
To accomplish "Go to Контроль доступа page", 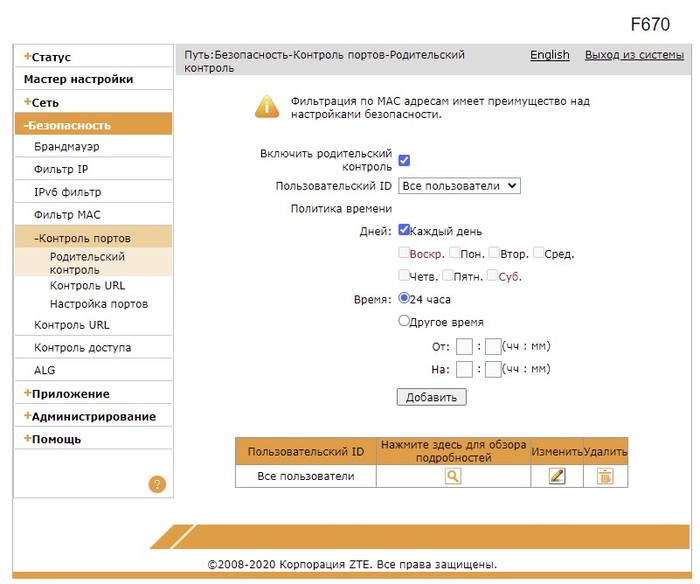I will tap(83, 347).
